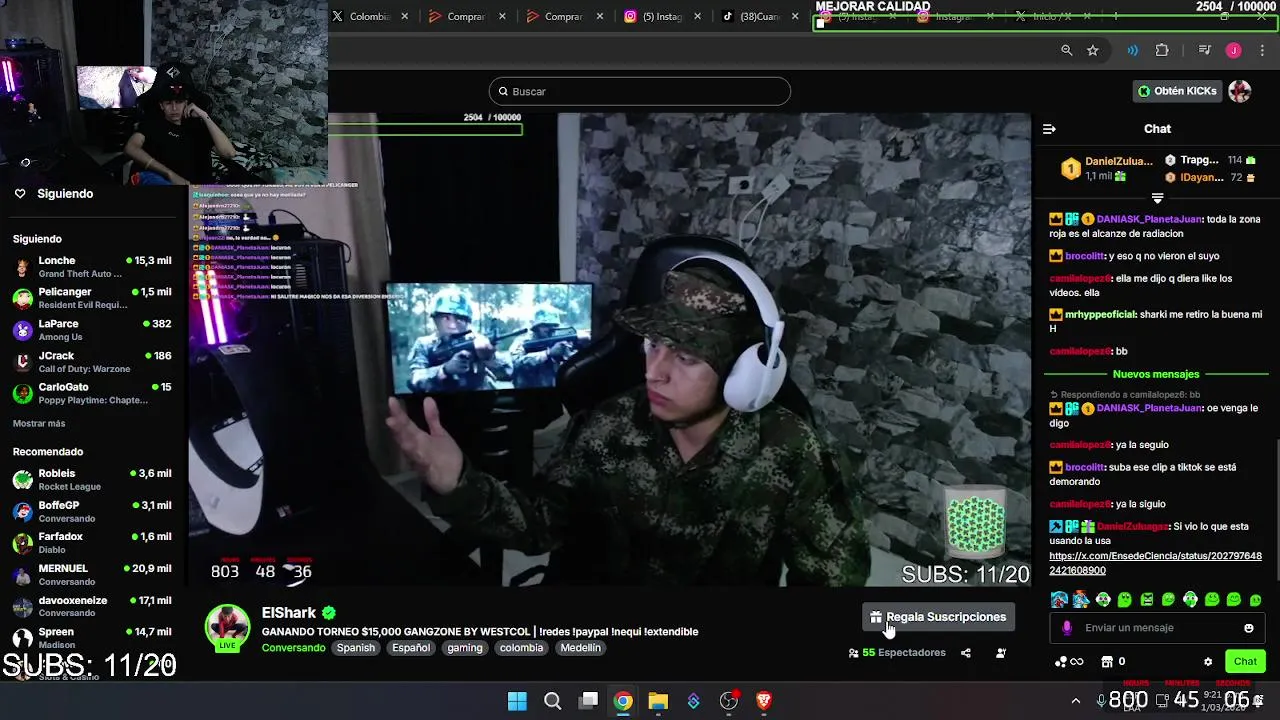Select the Español tag
1280x720 pixels.
tap(411, 648)
